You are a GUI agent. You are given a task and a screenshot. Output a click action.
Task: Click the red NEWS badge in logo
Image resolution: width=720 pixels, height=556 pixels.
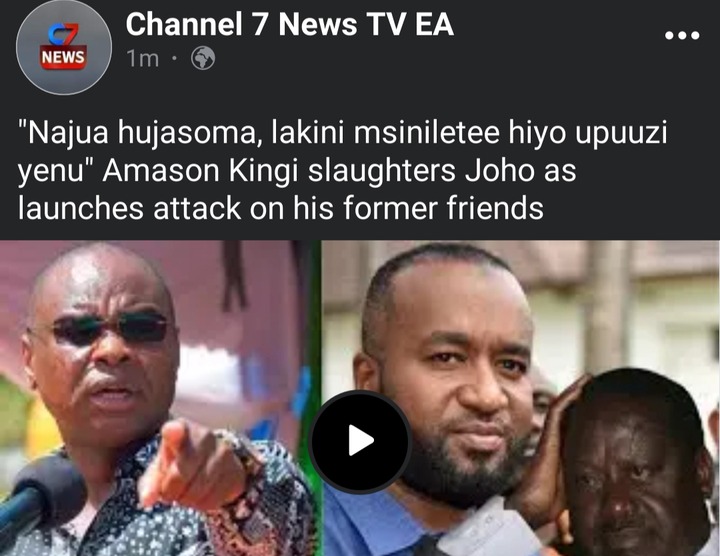click(x=63, y=57)
